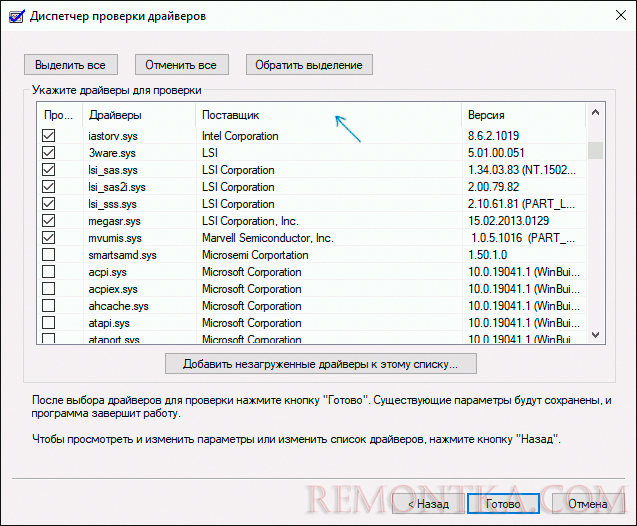Screen dimensions: 637x526
Task: Uncheck the megasr.sys checkbox
Action: [x=49, y=221]
